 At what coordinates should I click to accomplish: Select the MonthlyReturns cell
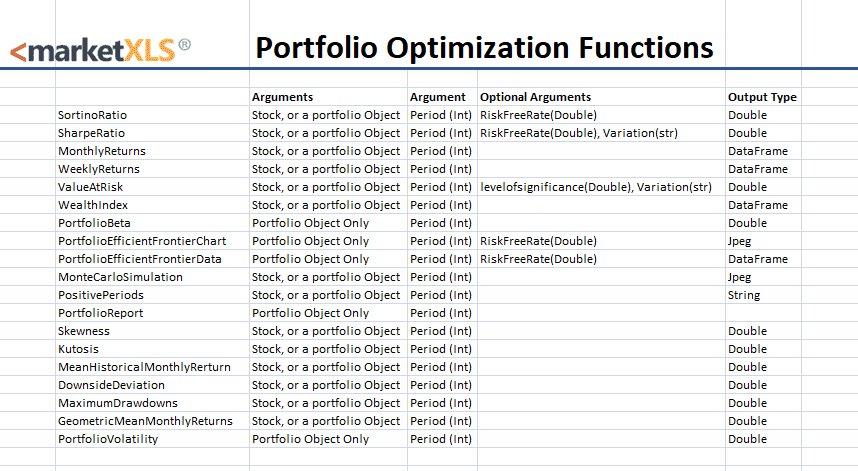click(x=102, y=151)
